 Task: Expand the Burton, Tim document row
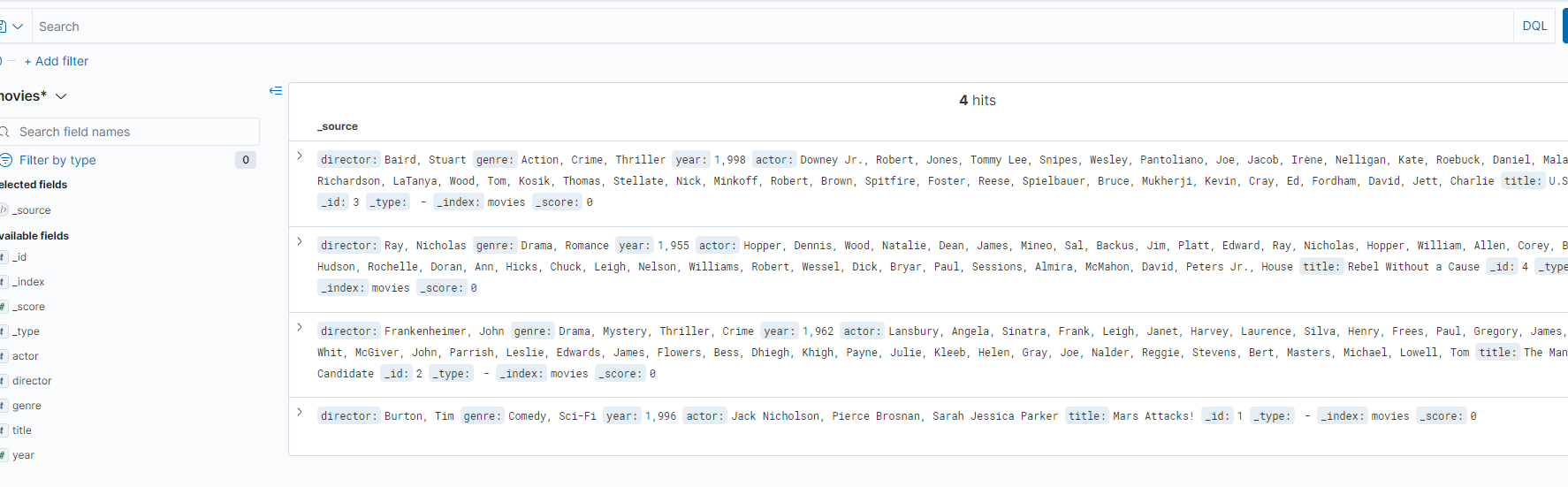click(x=300, y=413)
